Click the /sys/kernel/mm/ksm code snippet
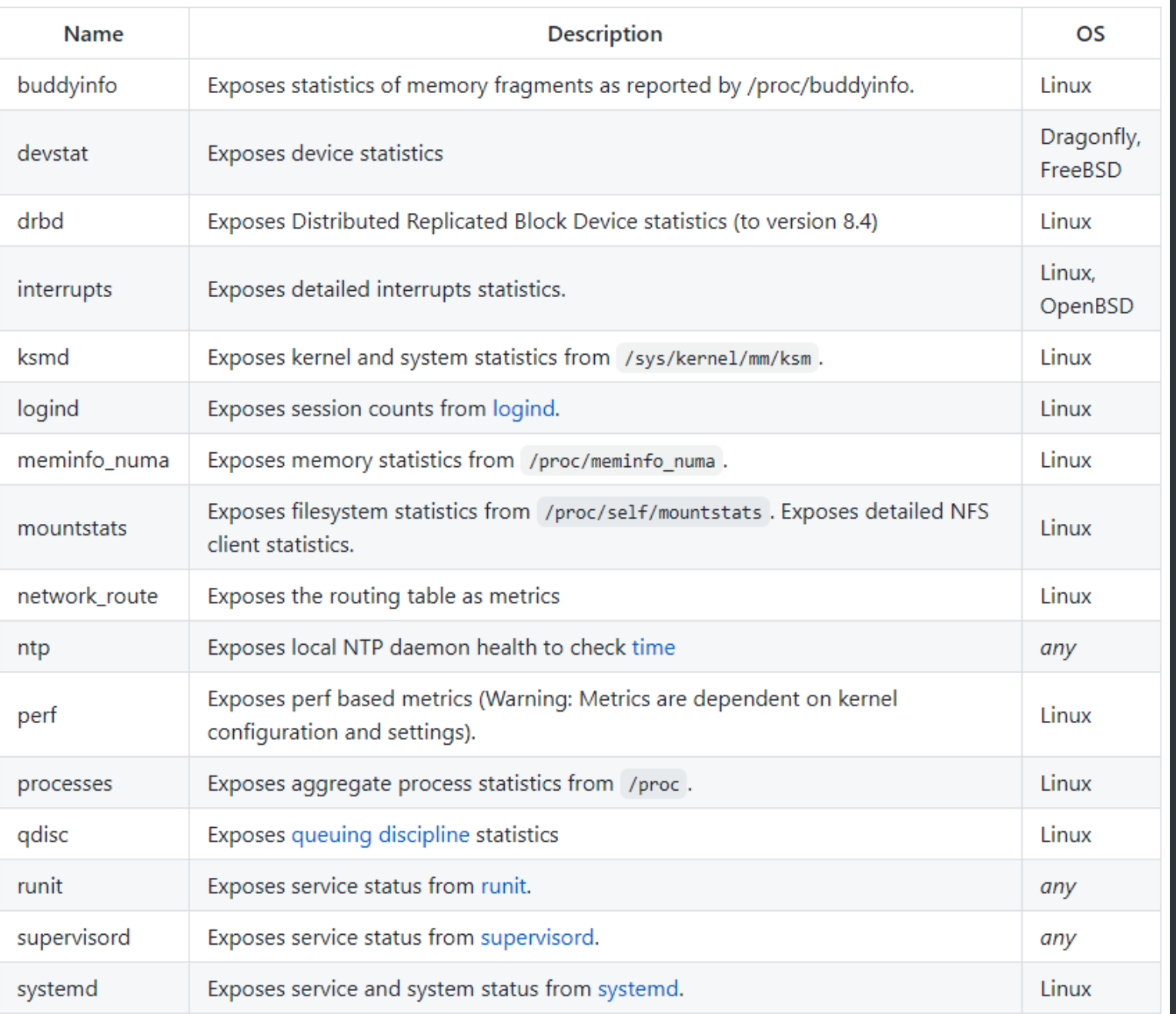The height and width of the screenshot is (1014, 1176). tap(717, 359)
